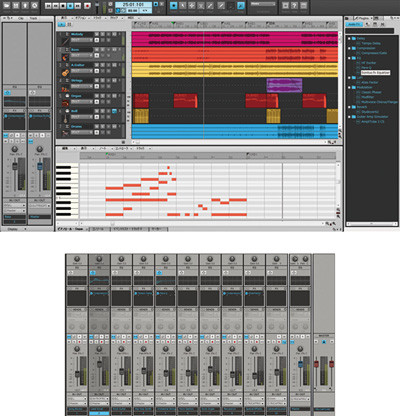
Task: Enable EQ on the second console strip
Action: 93,273
